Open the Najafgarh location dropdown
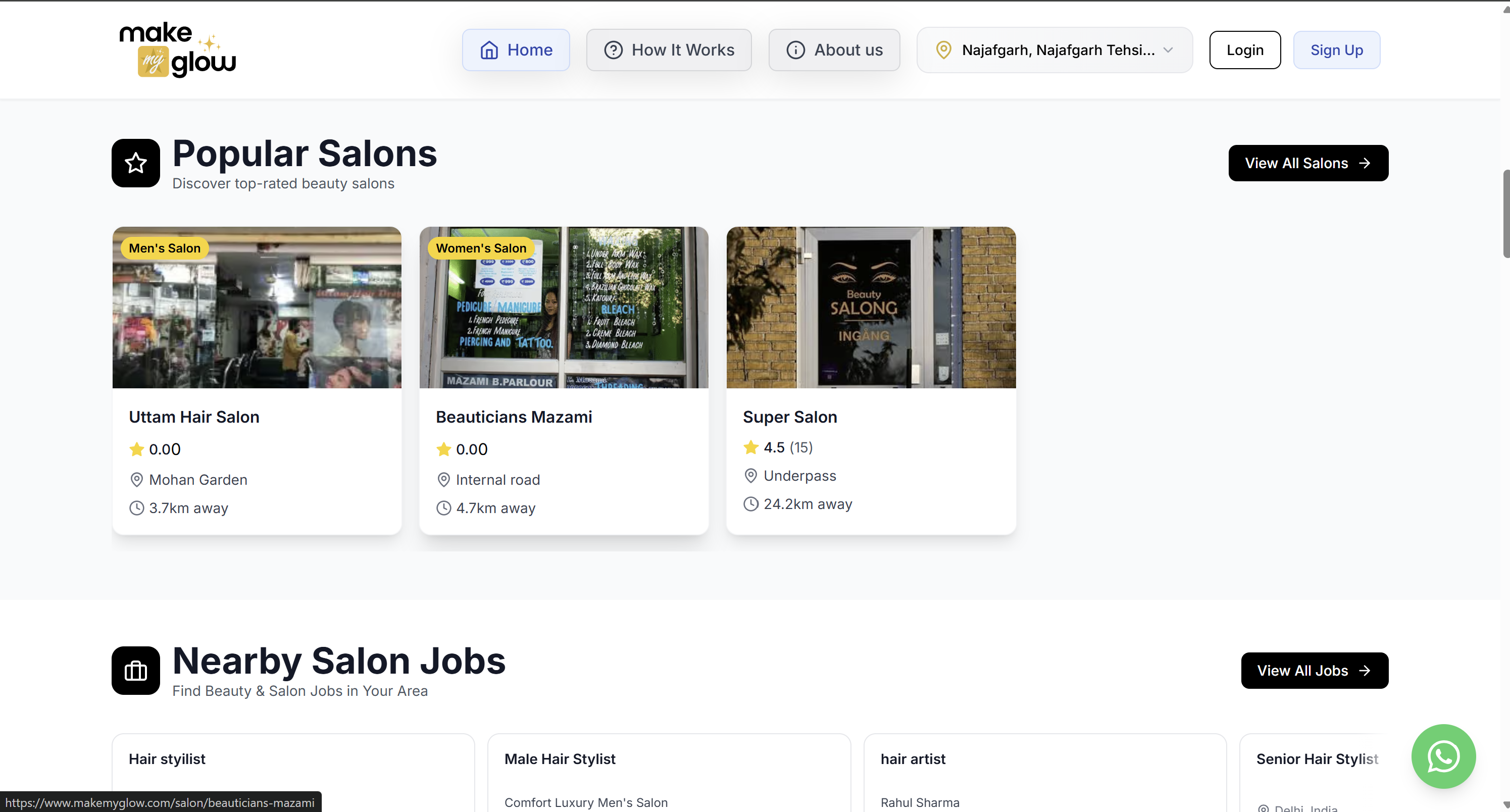 tap(1054, 50)
